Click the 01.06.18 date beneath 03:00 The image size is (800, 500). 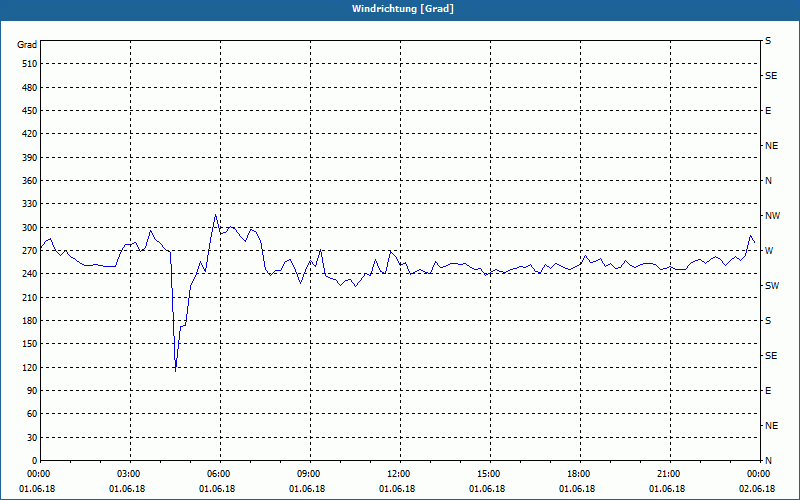click(127, 489)
